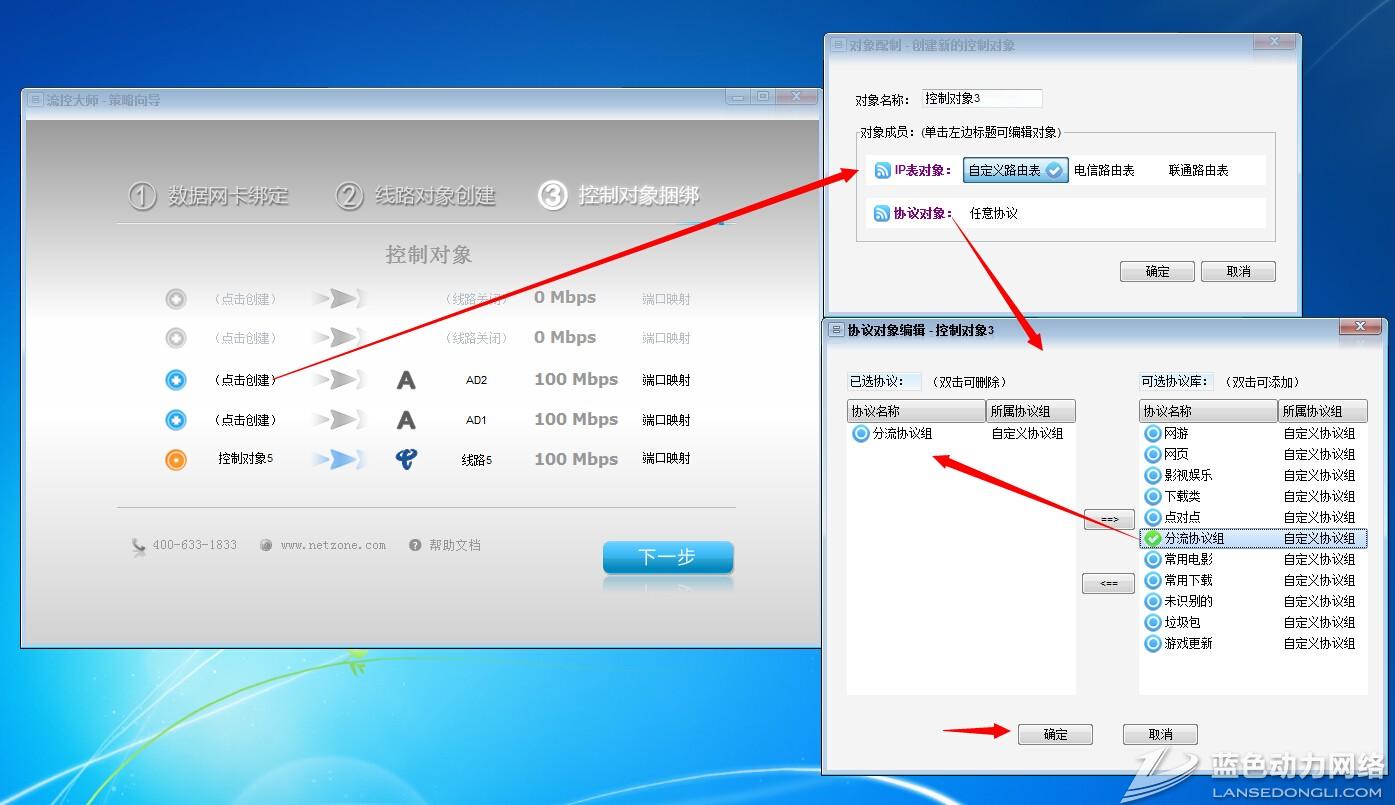Click the RSS icon next to 协议对象
Viewport: 1395px width, 805px height.
(882, 213)
